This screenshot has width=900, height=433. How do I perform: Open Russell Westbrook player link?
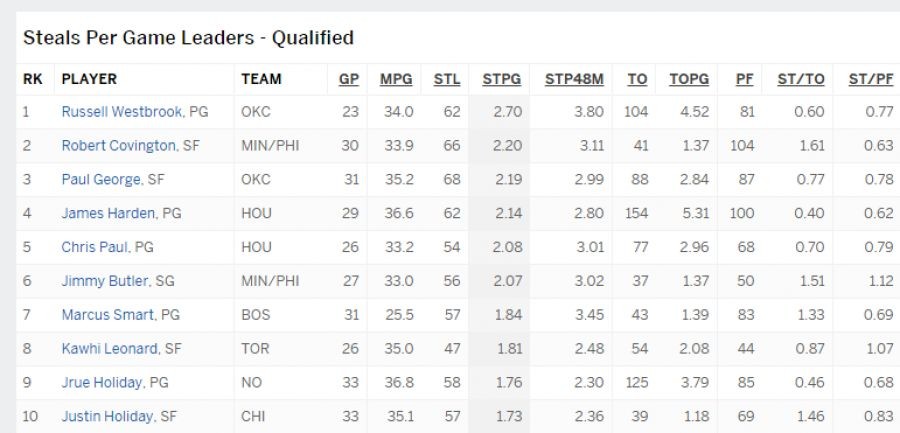pyautogui.click(x=122, y=112)
